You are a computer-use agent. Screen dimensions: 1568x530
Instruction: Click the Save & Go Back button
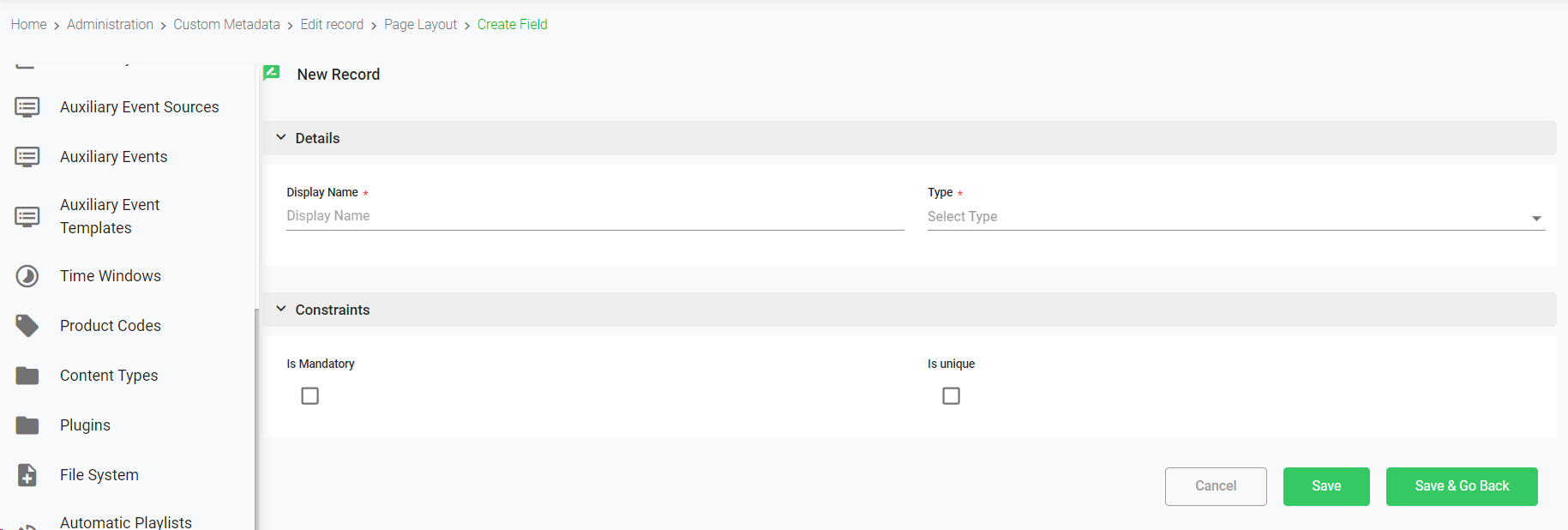(1462, 486)
